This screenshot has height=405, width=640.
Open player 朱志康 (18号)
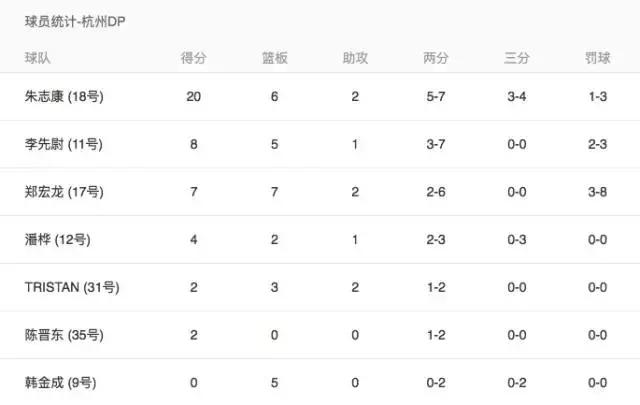point(66,98)
